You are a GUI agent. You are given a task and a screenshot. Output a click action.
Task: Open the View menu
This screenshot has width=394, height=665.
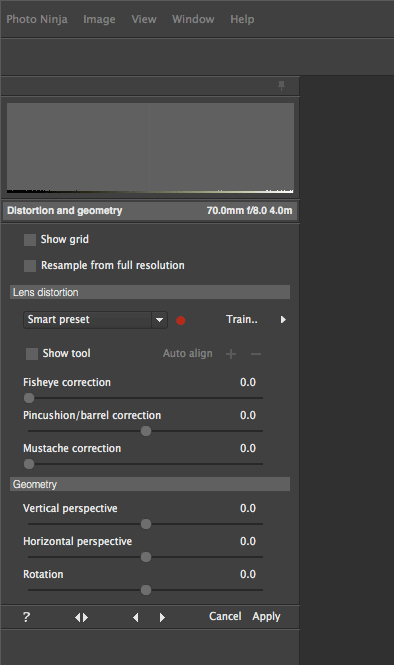(x=144, y=19)
